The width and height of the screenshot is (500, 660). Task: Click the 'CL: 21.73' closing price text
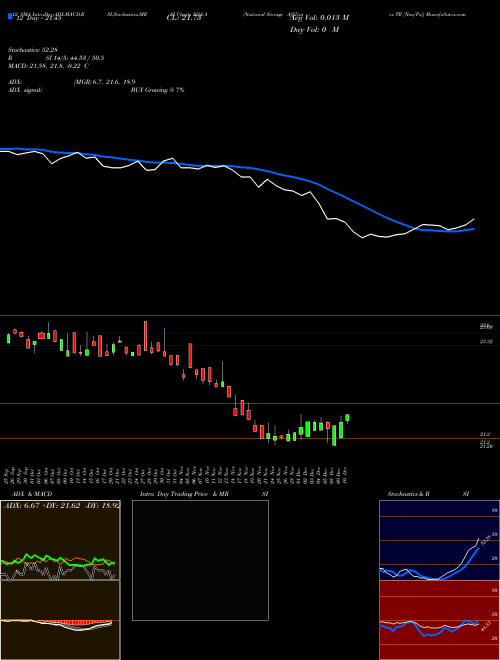pyautogui.click(x=184, y=18)
